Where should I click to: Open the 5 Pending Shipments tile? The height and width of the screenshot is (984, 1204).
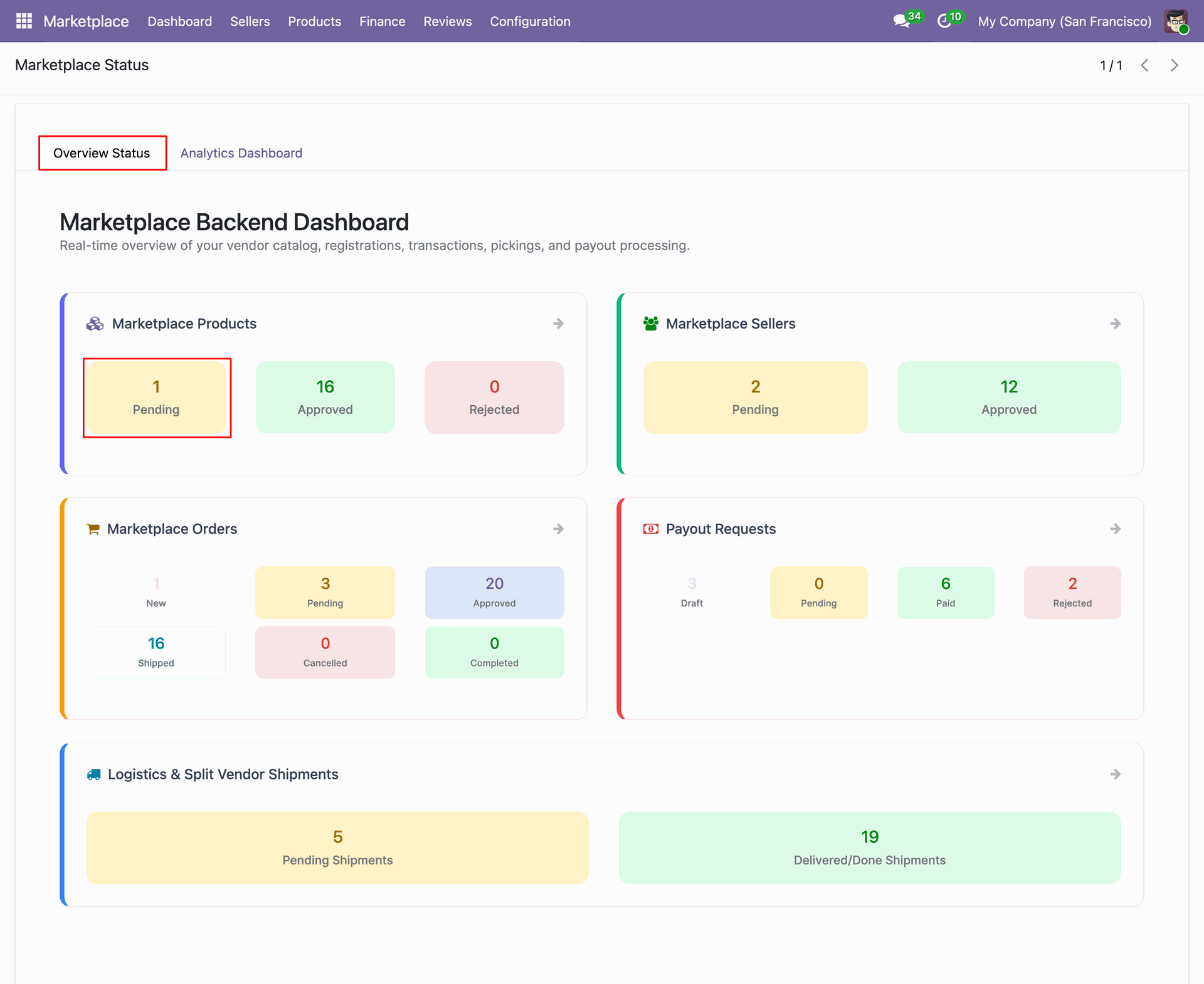click(337, 848)
